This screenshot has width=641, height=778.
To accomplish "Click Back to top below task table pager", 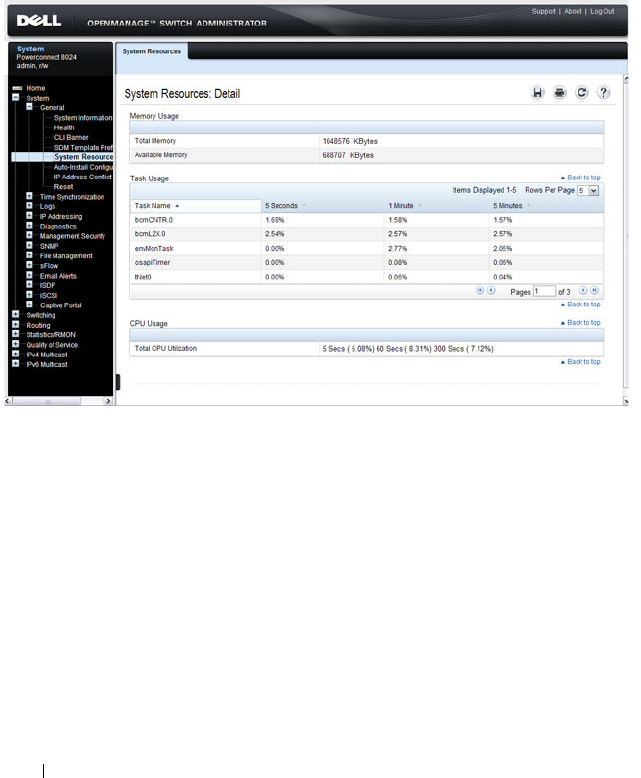I will 580,304.
